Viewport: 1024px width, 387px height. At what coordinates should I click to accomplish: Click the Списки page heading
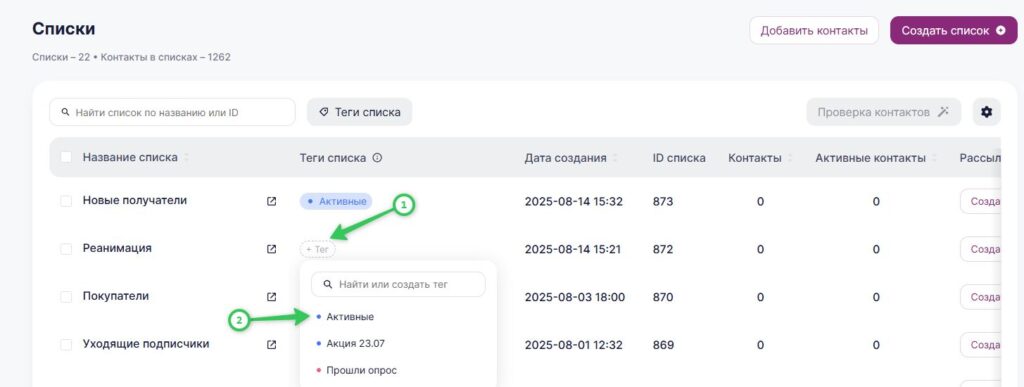pyautogui.click(x=63, y=29)
